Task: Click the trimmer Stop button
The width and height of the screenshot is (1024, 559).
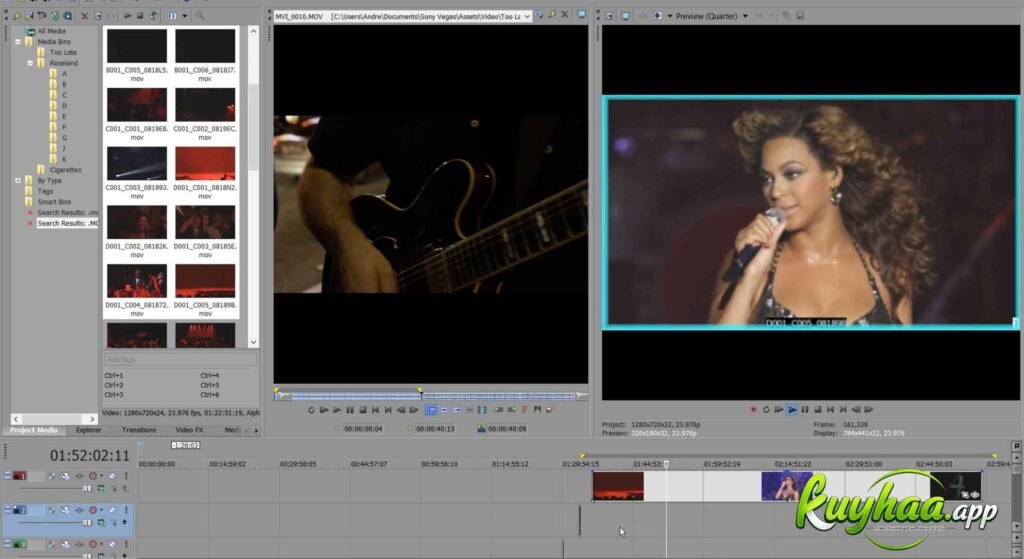Action: point(362,410)
